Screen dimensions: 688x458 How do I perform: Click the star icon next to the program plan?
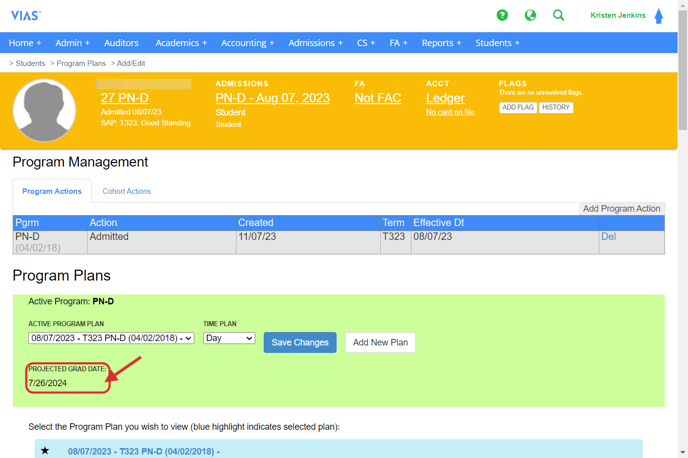click(45, 451)
